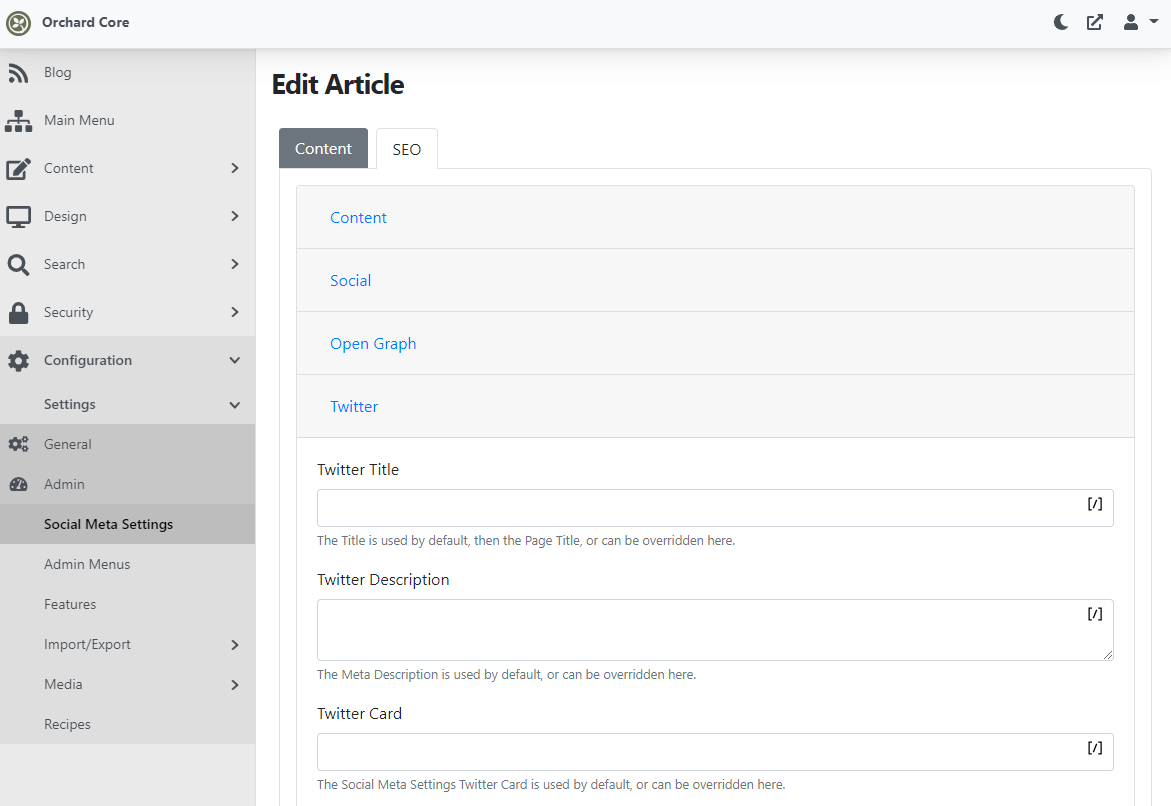Focus the Twitter Description textarea

[715, 630]
